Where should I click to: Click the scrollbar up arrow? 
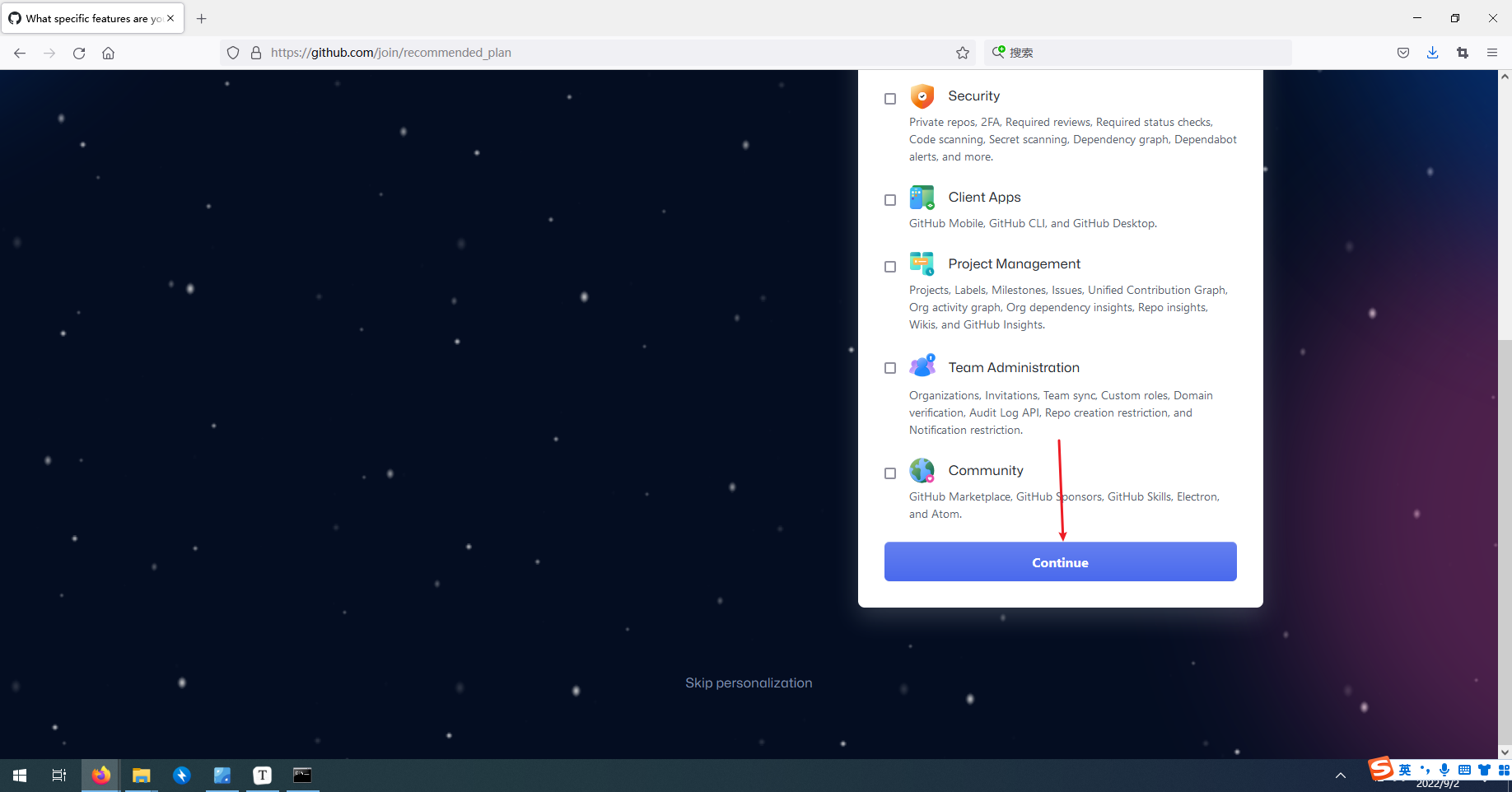[1505, 77]
